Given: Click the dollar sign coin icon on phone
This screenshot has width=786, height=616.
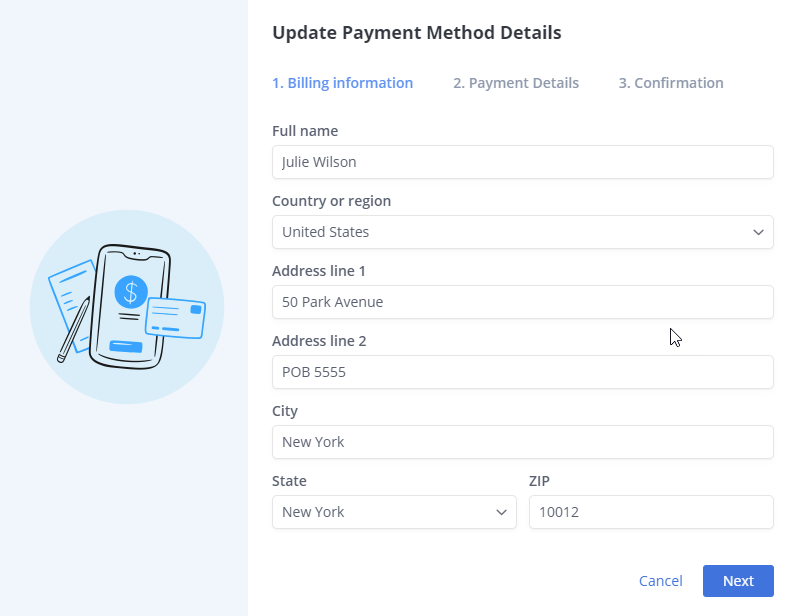Looking at the screenshot, I should tap(130, 291).
